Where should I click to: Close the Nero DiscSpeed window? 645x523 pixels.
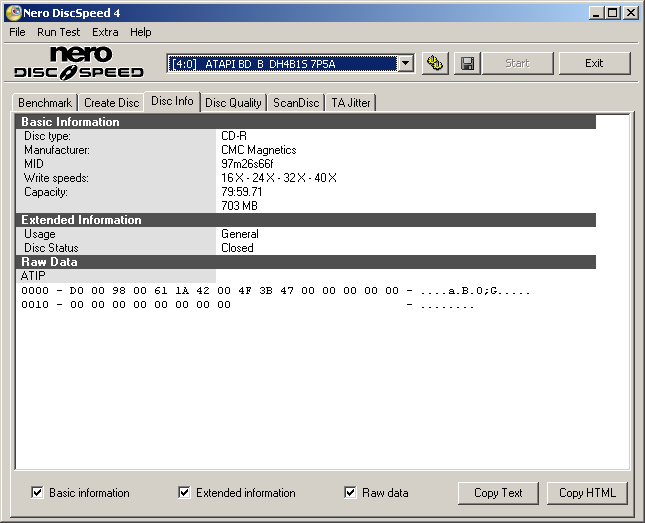pyautogui.click(x=630, y=13)
